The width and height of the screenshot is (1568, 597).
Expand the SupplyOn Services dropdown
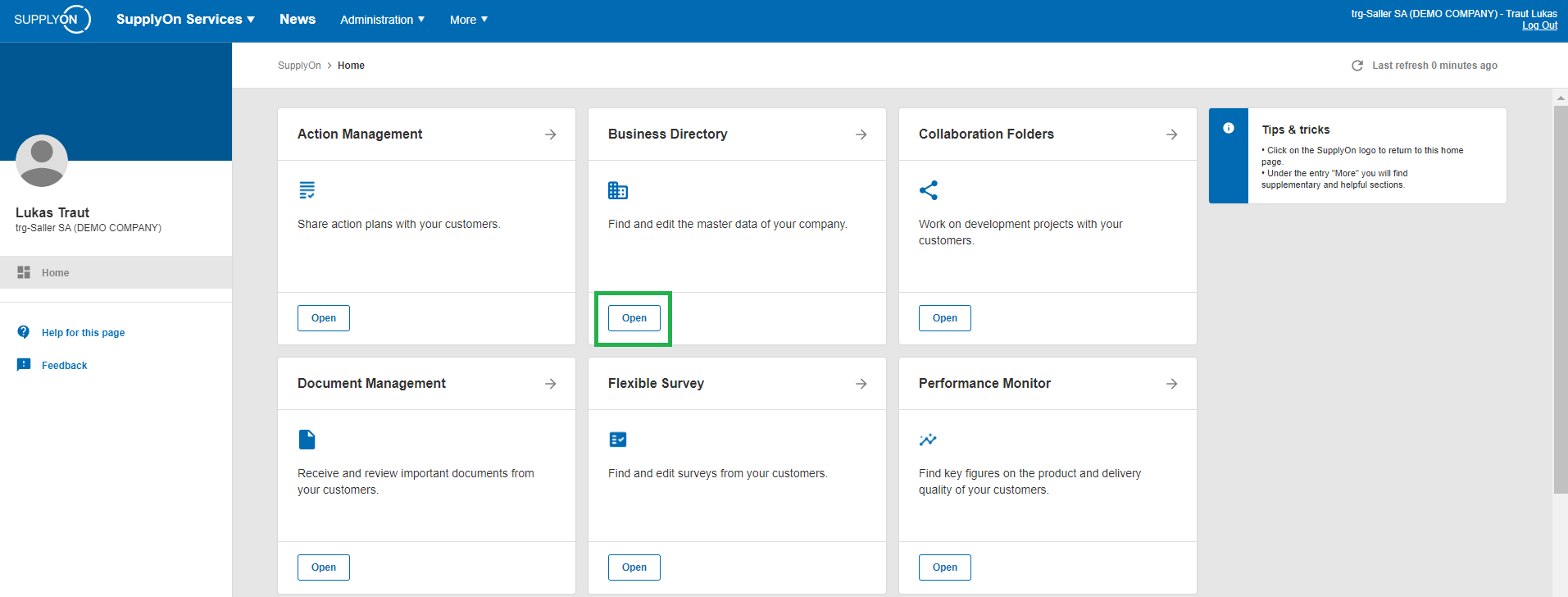click(185, 19)
